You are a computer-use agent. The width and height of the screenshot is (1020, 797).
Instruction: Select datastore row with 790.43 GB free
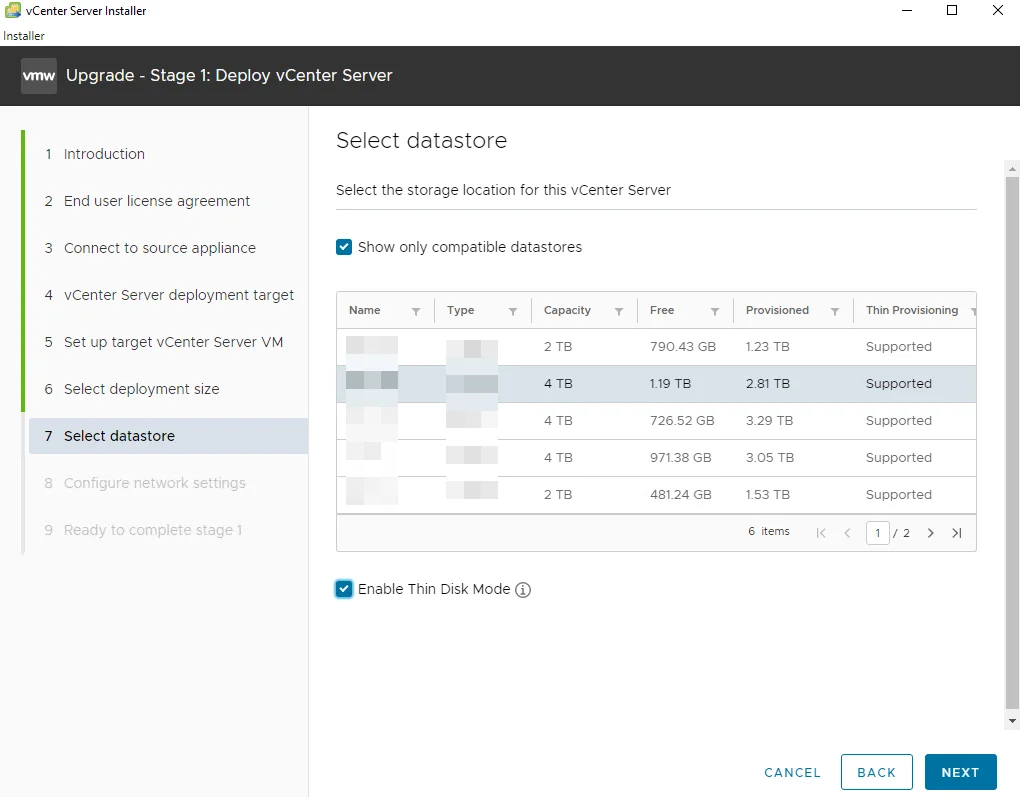pos(656,347)
